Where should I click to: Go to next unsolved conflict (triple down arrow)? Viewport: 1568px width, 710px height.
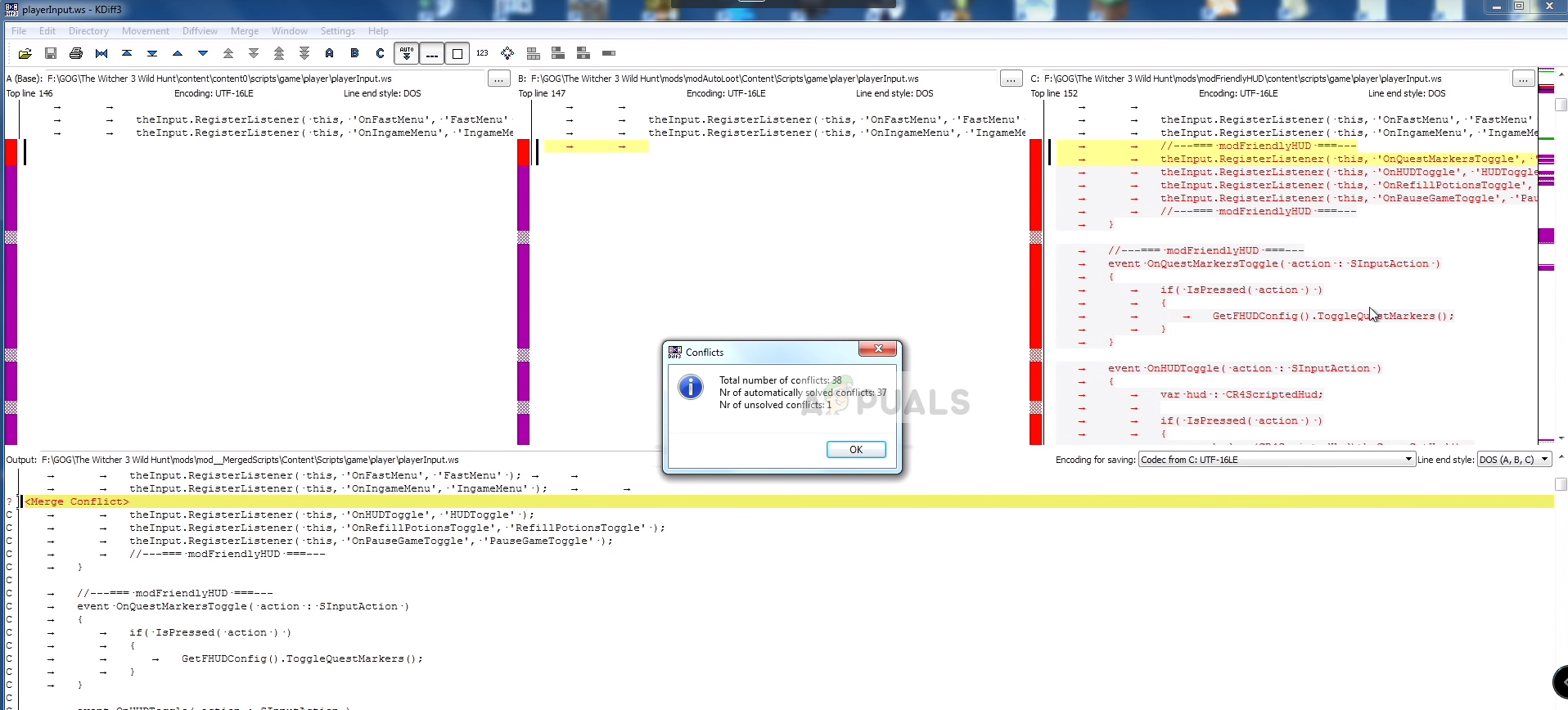304,53
